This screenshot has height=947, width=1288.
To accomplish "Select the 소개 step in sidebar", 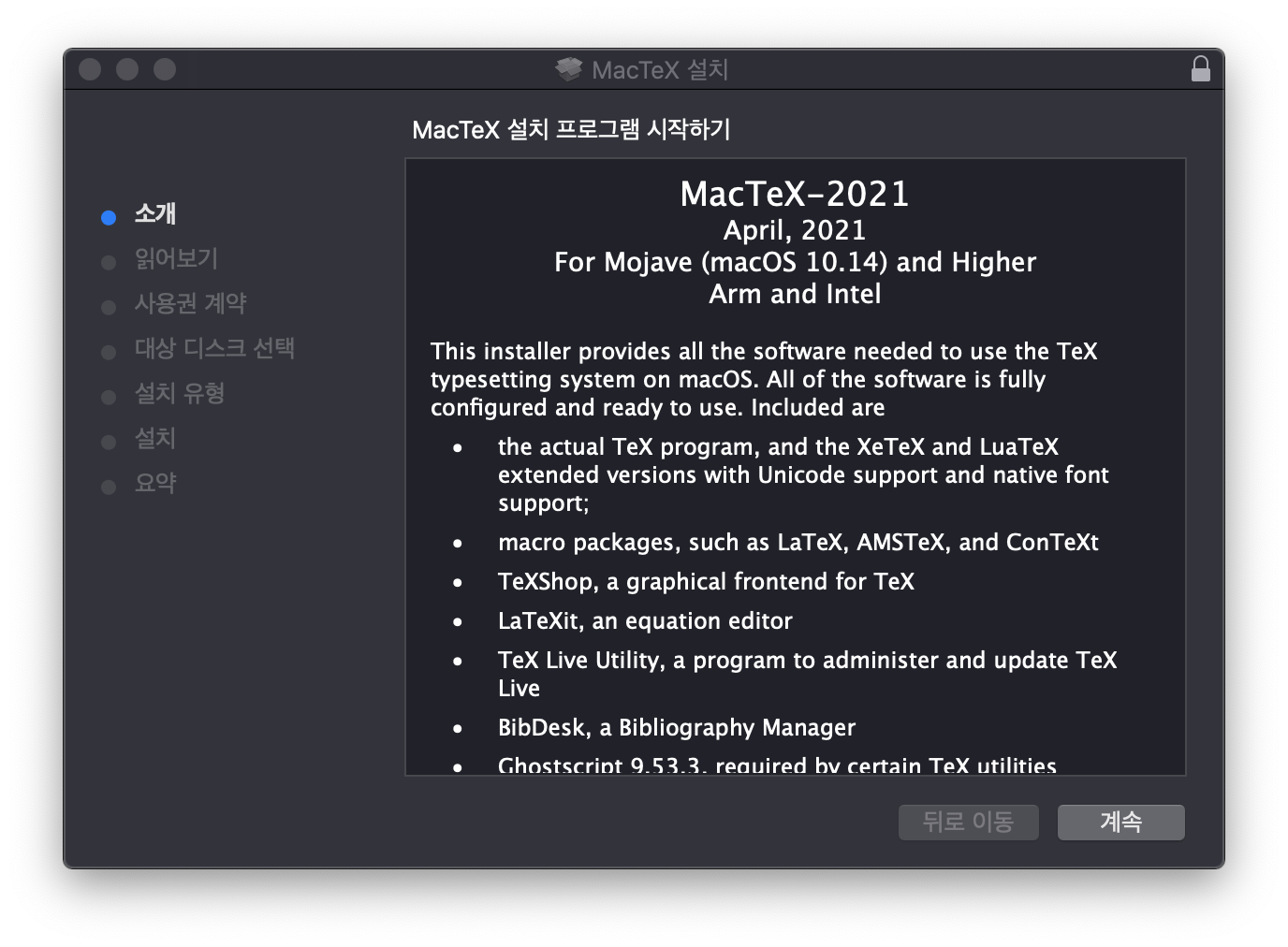I will click(155, 213).
